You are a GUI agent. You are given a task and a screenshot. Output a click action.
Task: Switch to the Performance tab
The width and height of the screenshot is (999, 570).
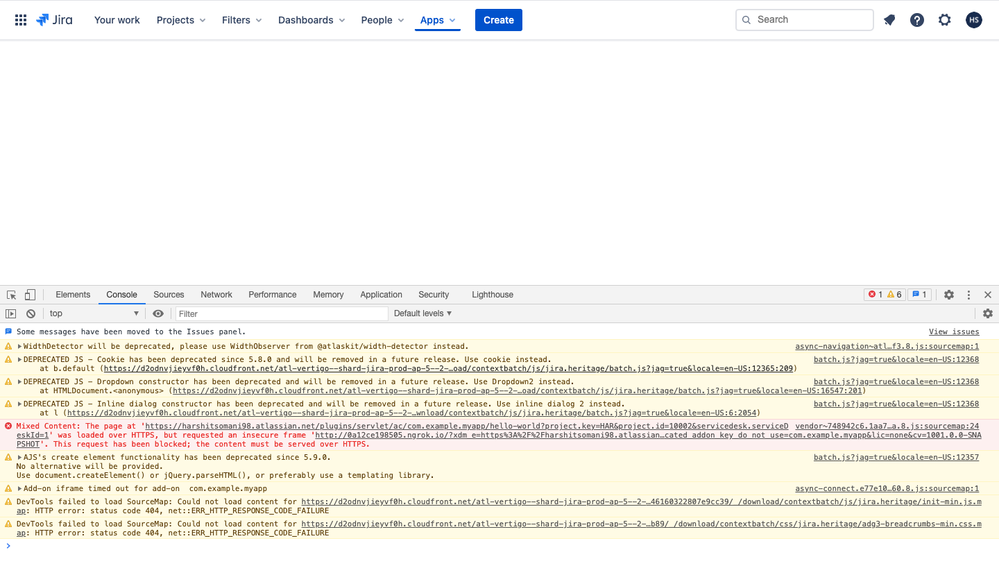coord(272,295)
